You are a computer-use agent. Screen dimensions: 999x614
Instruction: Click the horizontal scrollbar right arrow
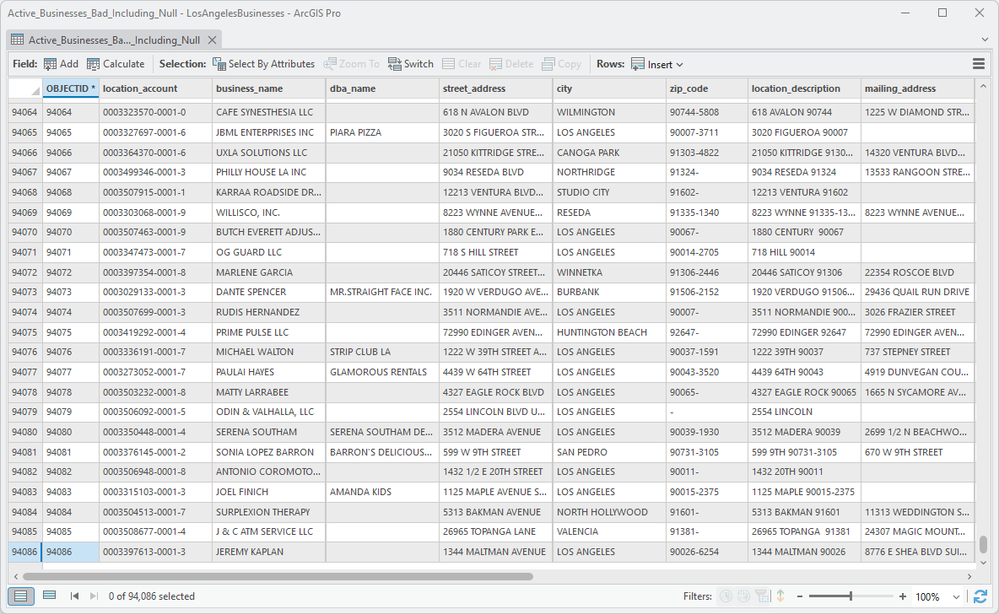tap(969, 576)
